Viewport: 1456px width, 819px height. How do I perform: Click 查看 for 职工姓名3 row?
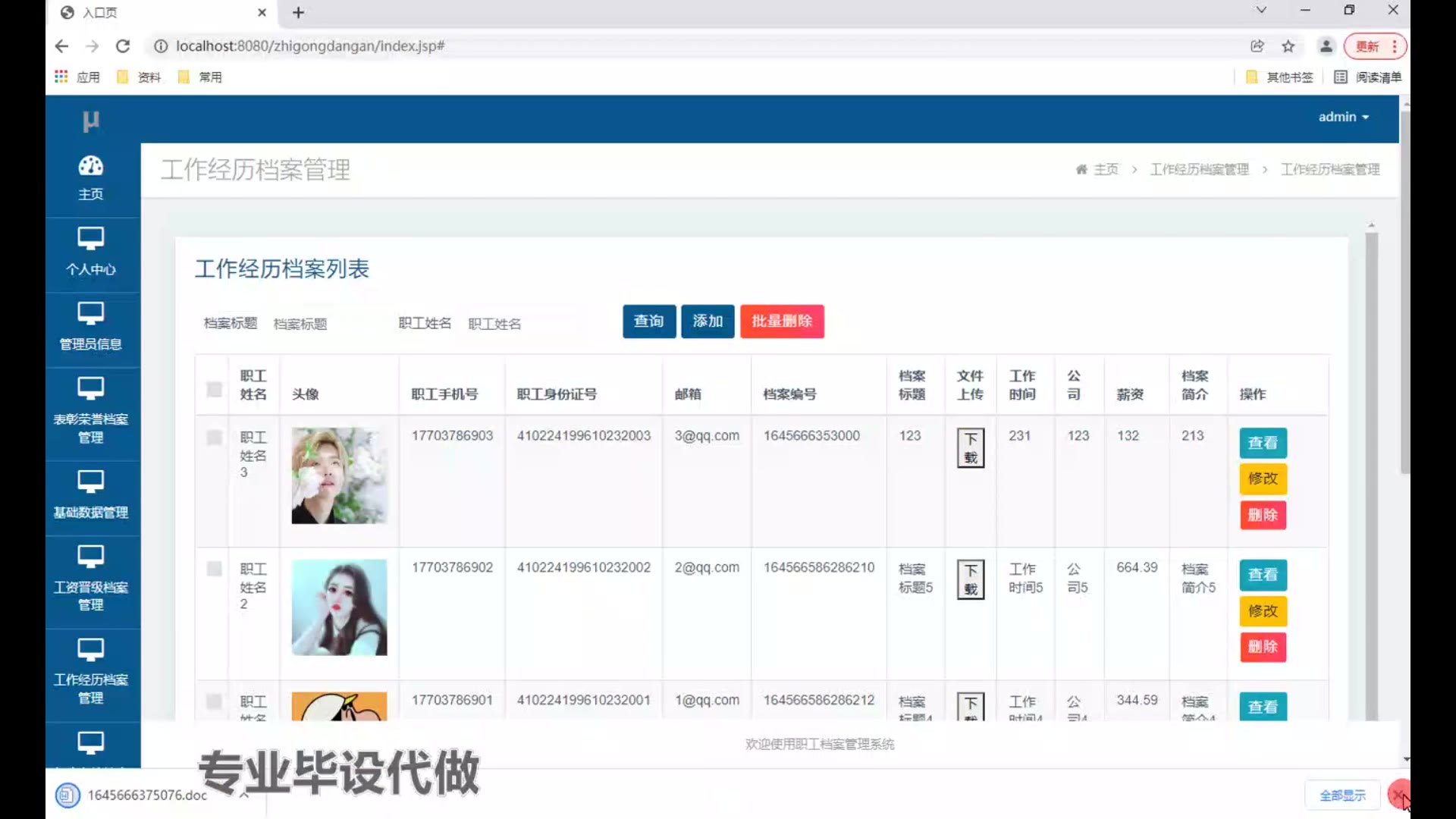(x=1263, y=444)
